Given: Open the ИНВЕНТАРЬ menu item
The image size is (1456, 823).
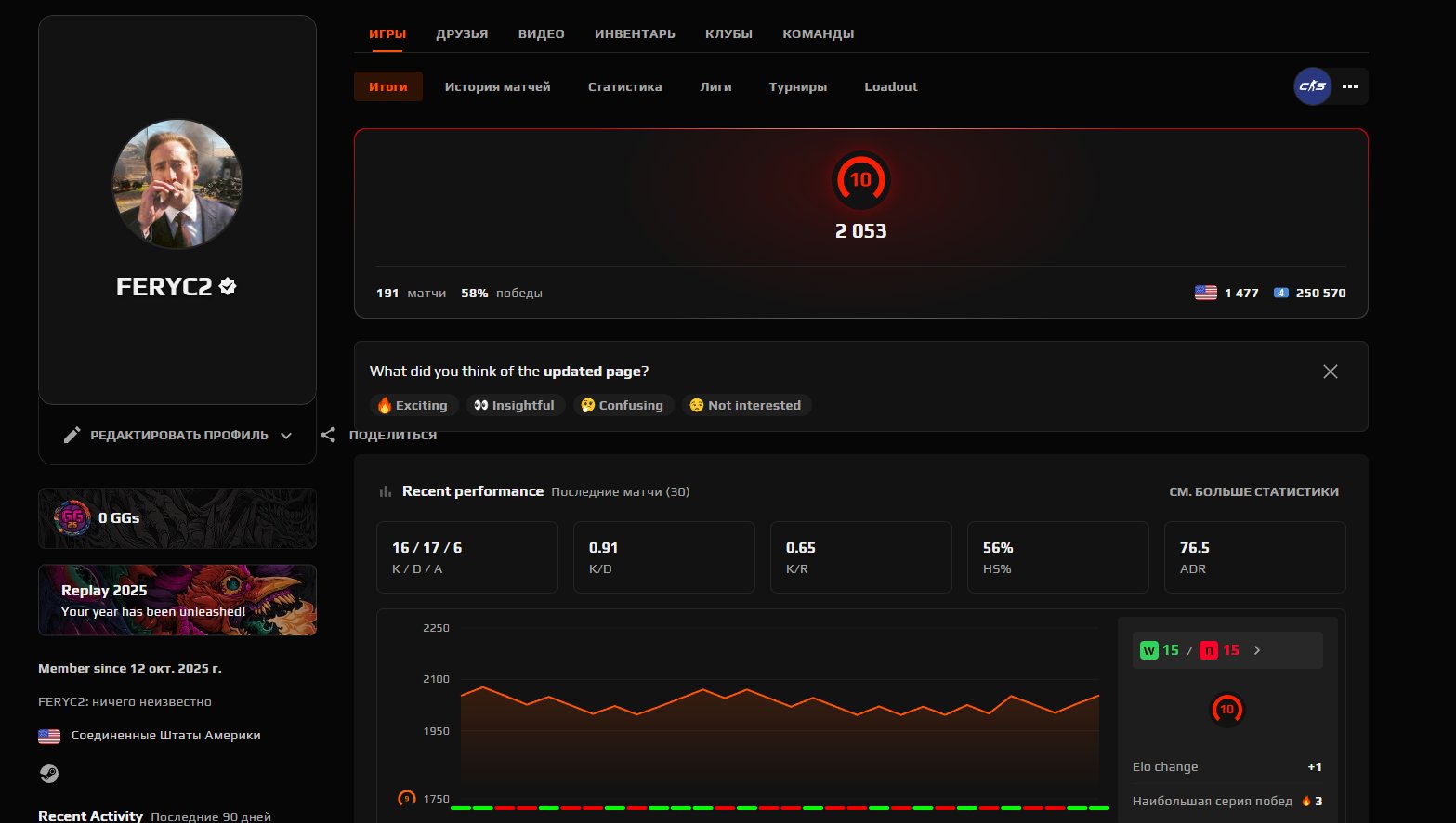Looking at the screenshot, I should (x=635, y=33).
